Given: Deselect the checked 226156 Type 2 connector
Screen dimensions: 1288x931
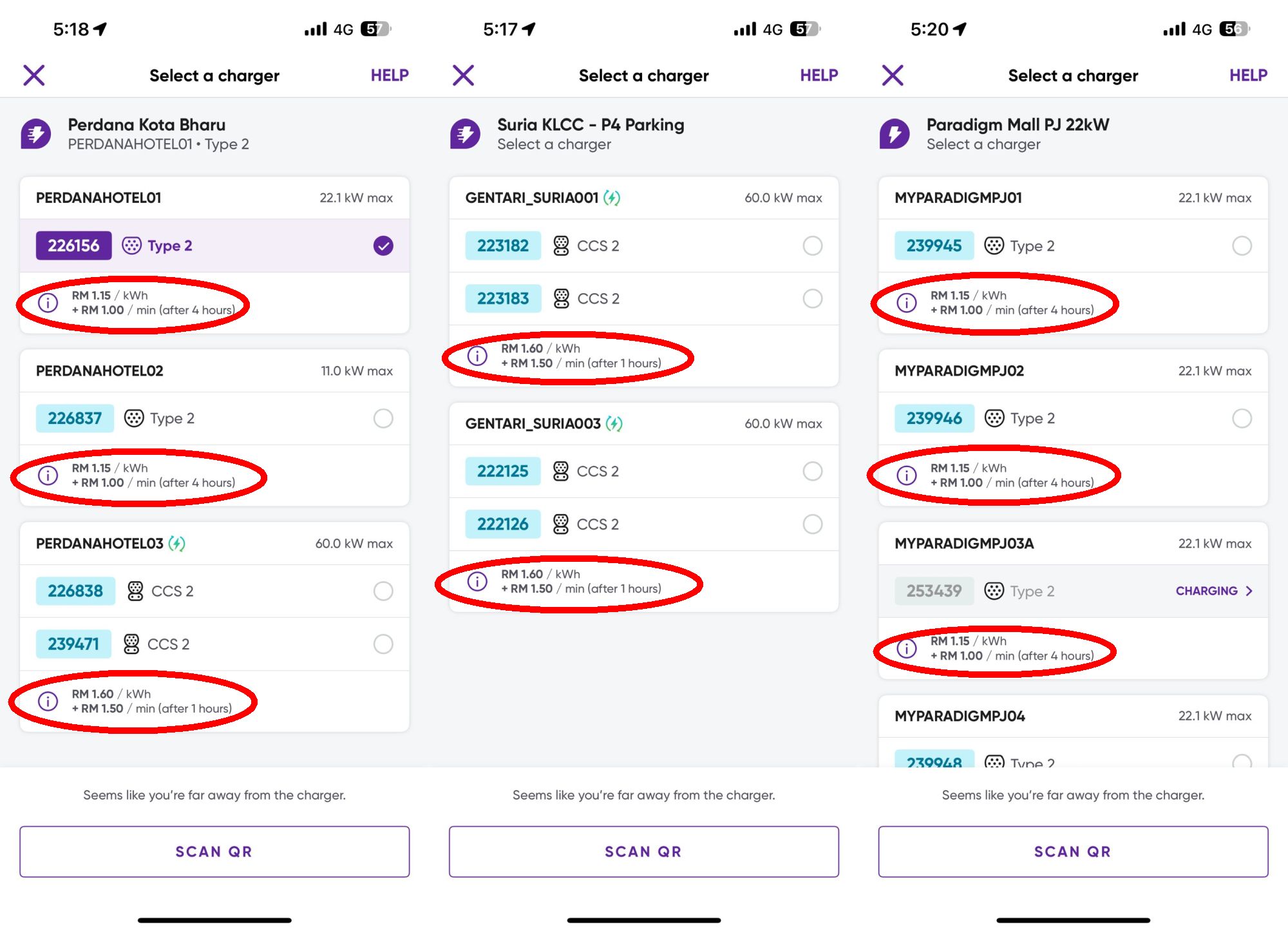Looking at the screenshot, I should pos(383,245).
